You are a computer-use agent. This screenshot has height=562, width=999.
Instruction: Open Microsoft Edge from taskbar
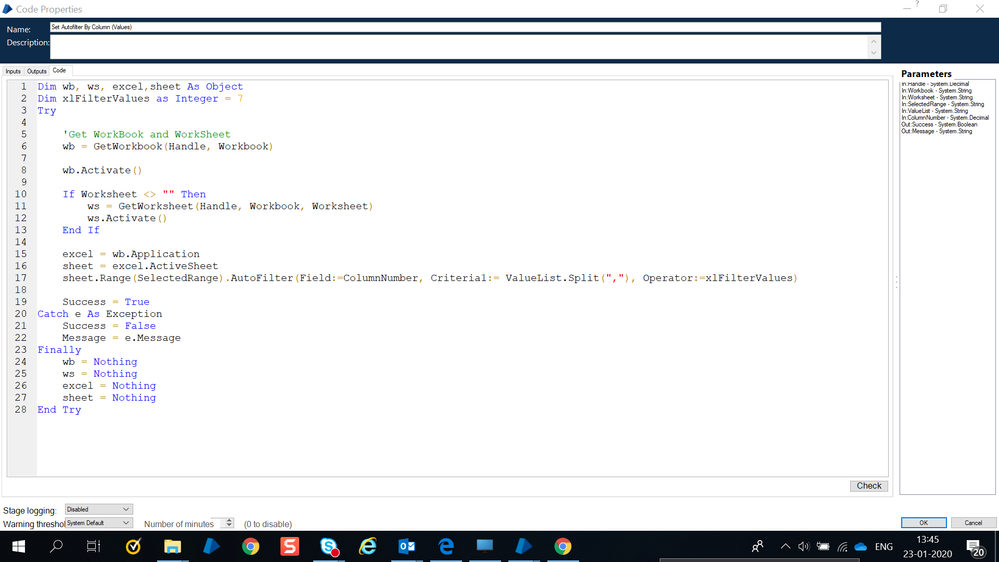tap(446, 546)
